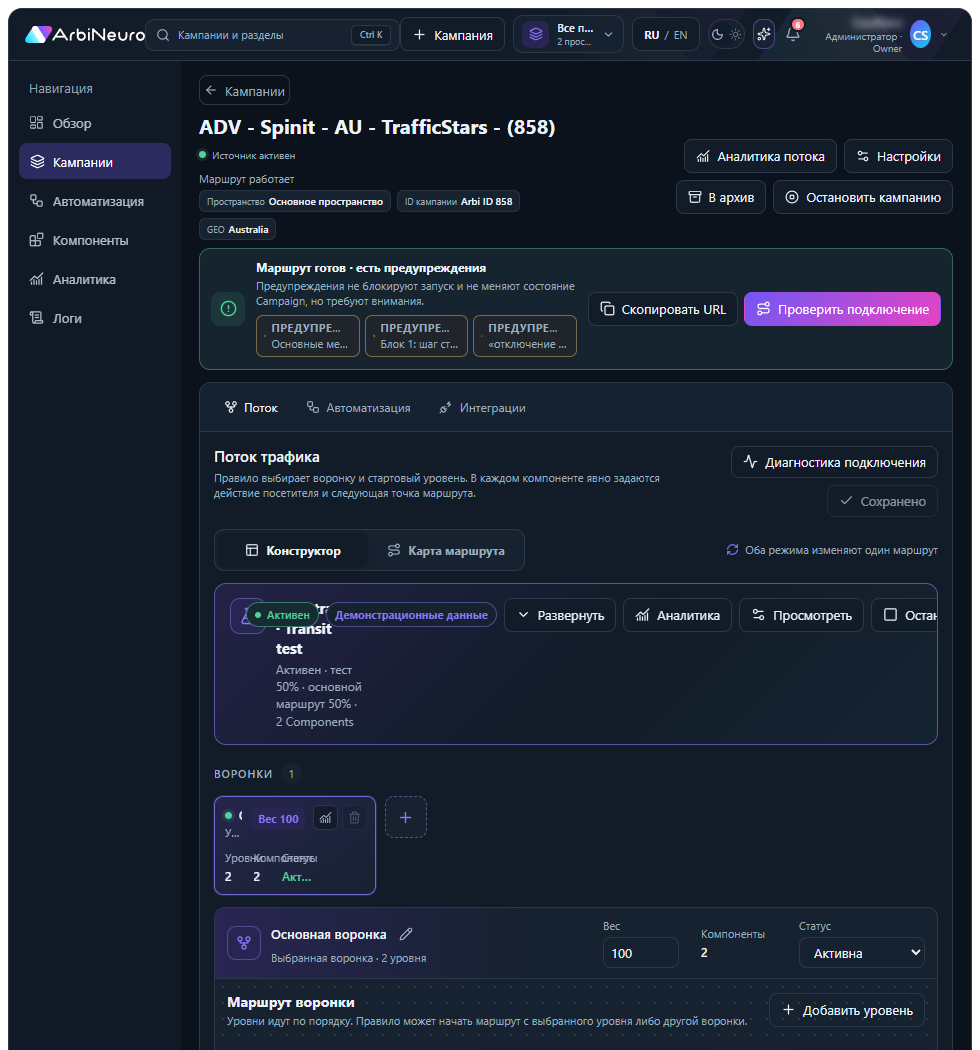This screenshot has height=1050, width=980.
Task: Click the GEO Australia tag
Action: tap(237, 230)
